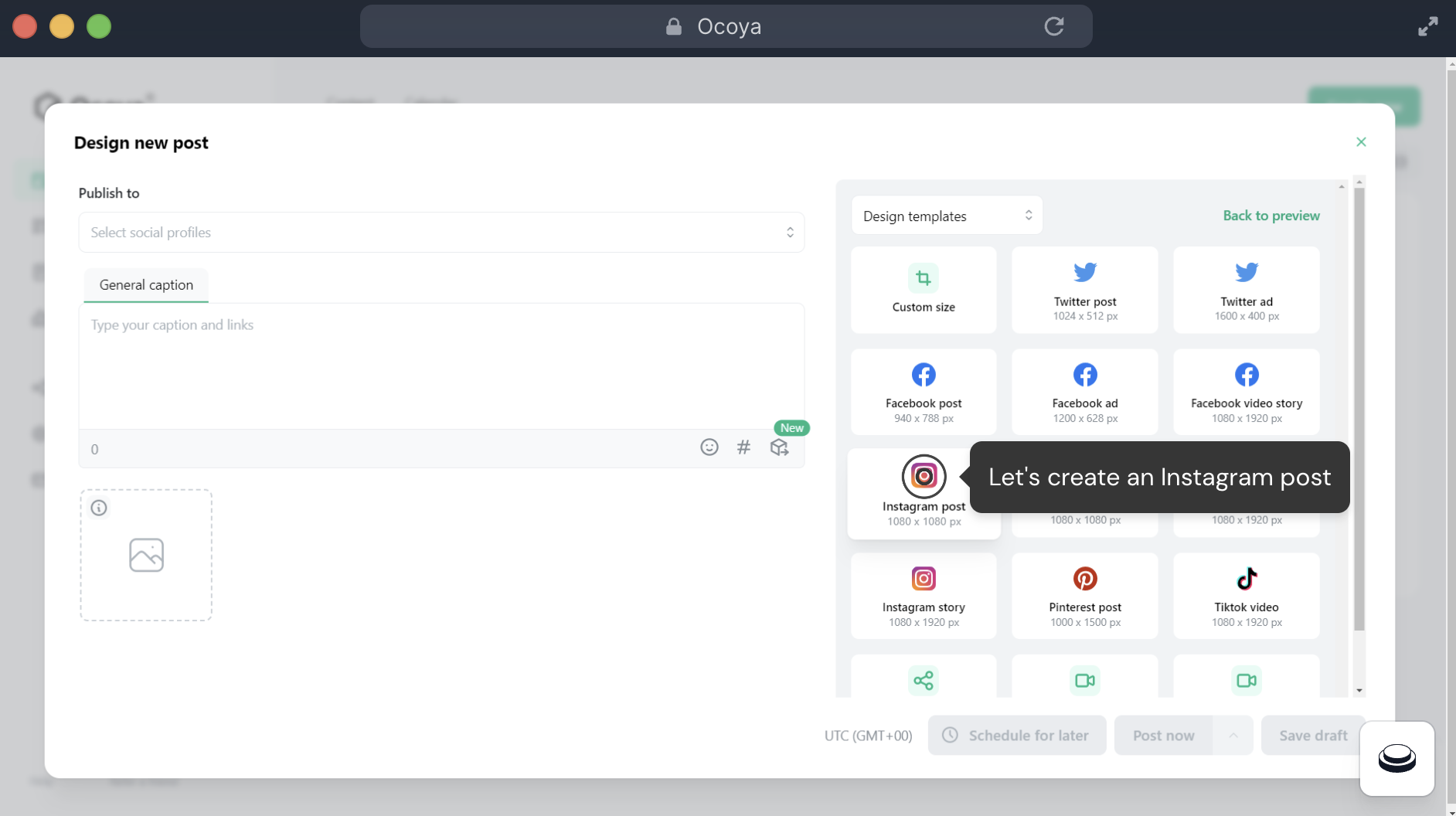The image size is (1456, 816).
Task: Click the template panel scrollbar up arrow
Action: [1359, 182]
